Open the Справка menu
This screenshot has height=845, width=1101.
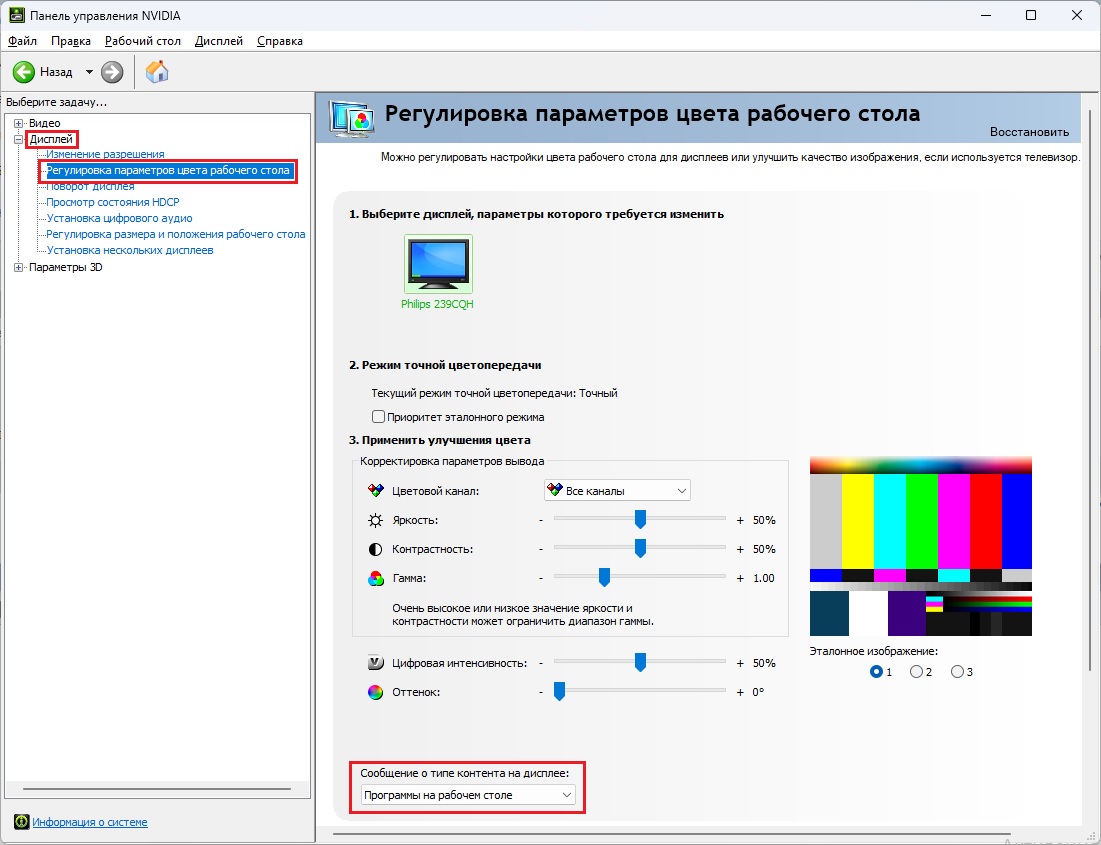click(x=279, y=41)
